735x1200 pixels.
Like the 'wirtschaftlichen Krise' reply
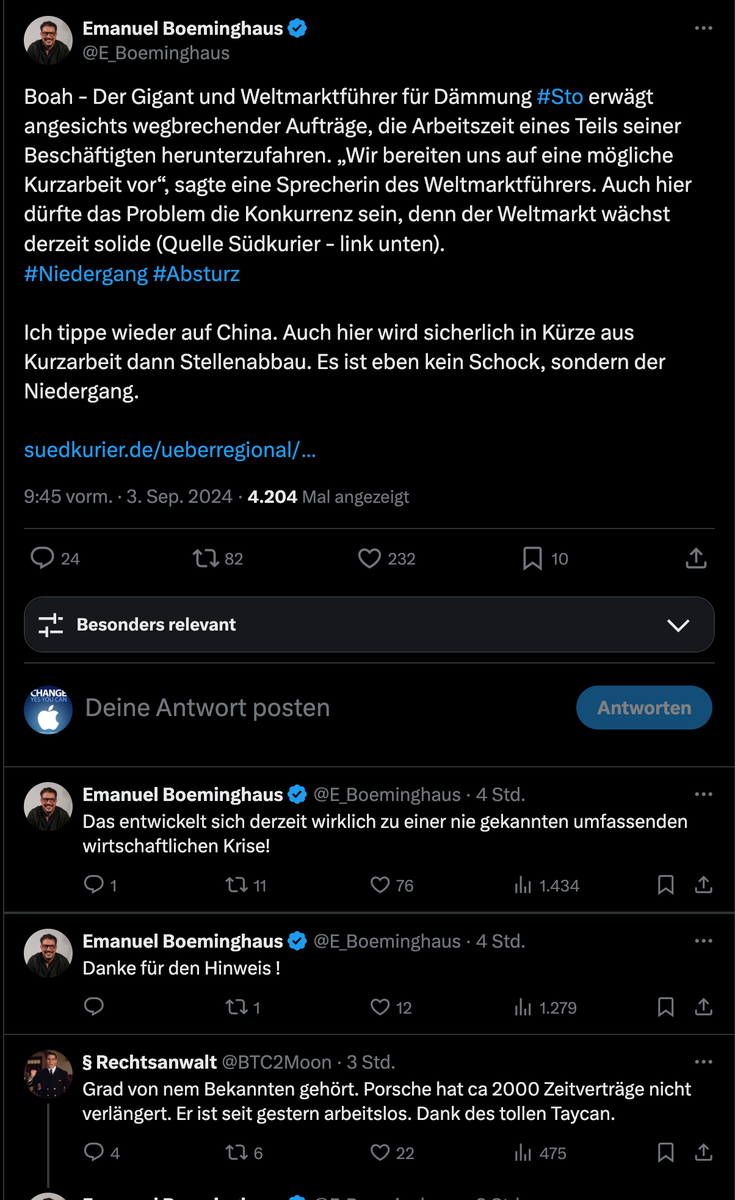point(380,885)
